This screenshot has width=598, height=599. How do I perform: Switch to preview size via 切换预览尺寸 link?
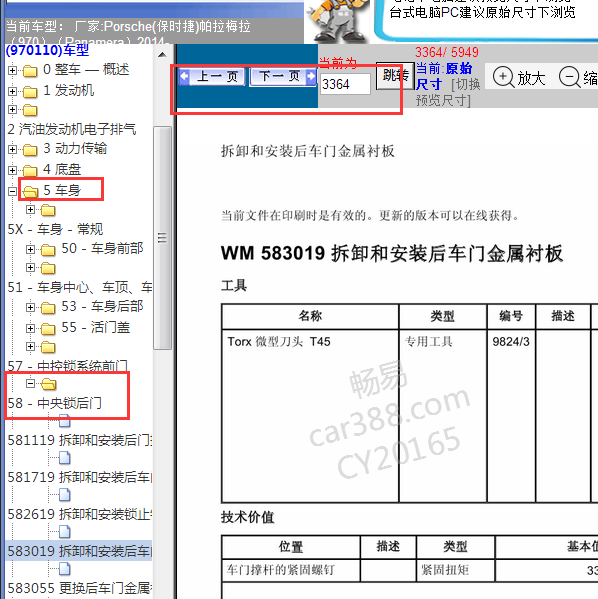(x=447, y=92)
